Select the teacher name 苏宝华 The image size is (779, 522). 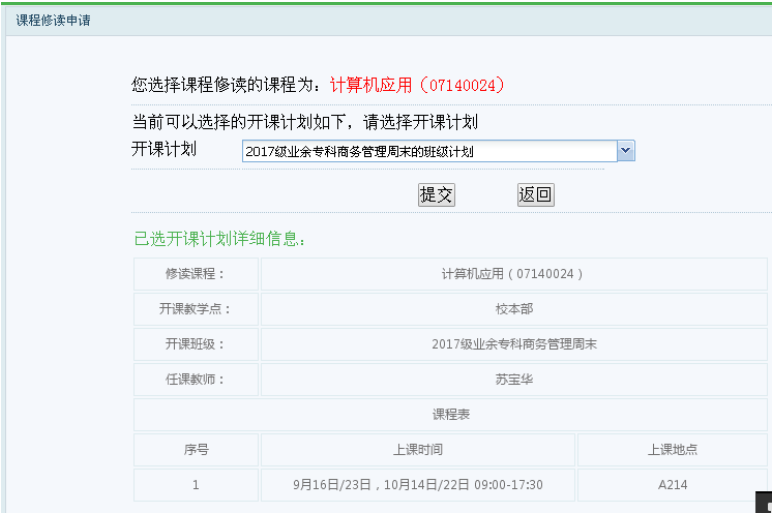point(513,379)
